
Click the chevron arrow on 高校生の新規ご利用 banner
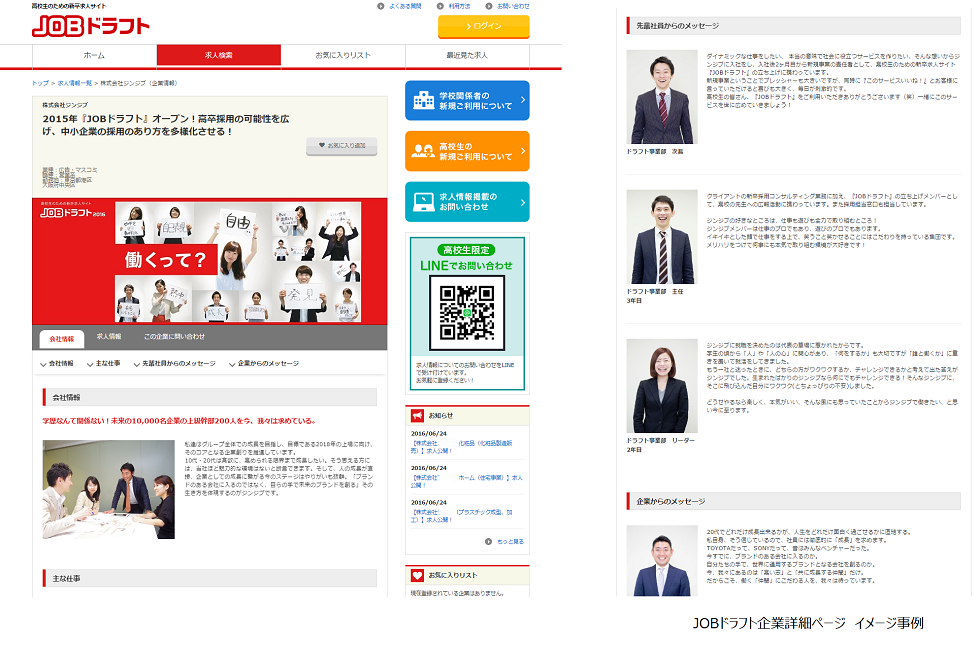tap(522, 151)
